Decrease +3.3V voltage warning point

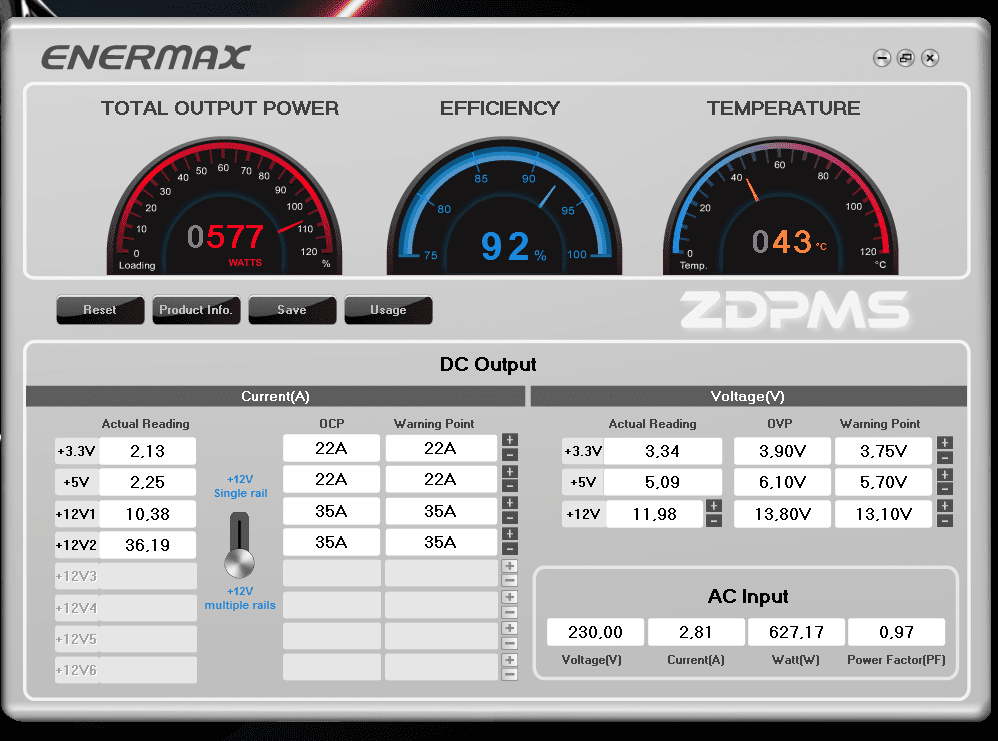click(945, 457)
